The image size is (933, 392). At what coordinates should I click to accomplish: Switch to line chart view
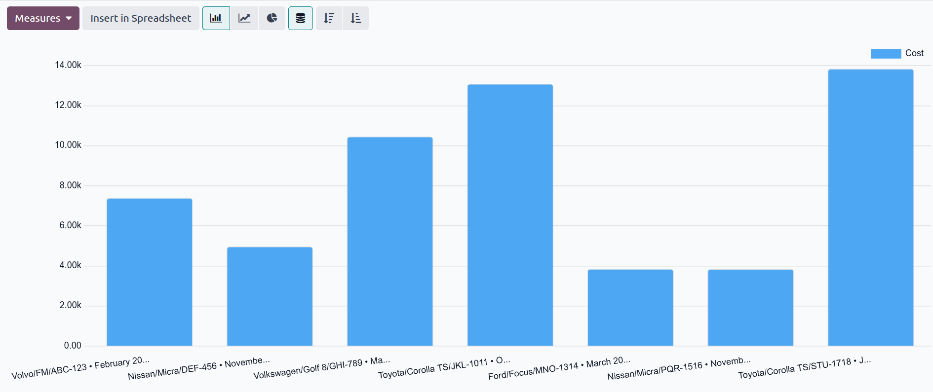(x=244, y=18)
